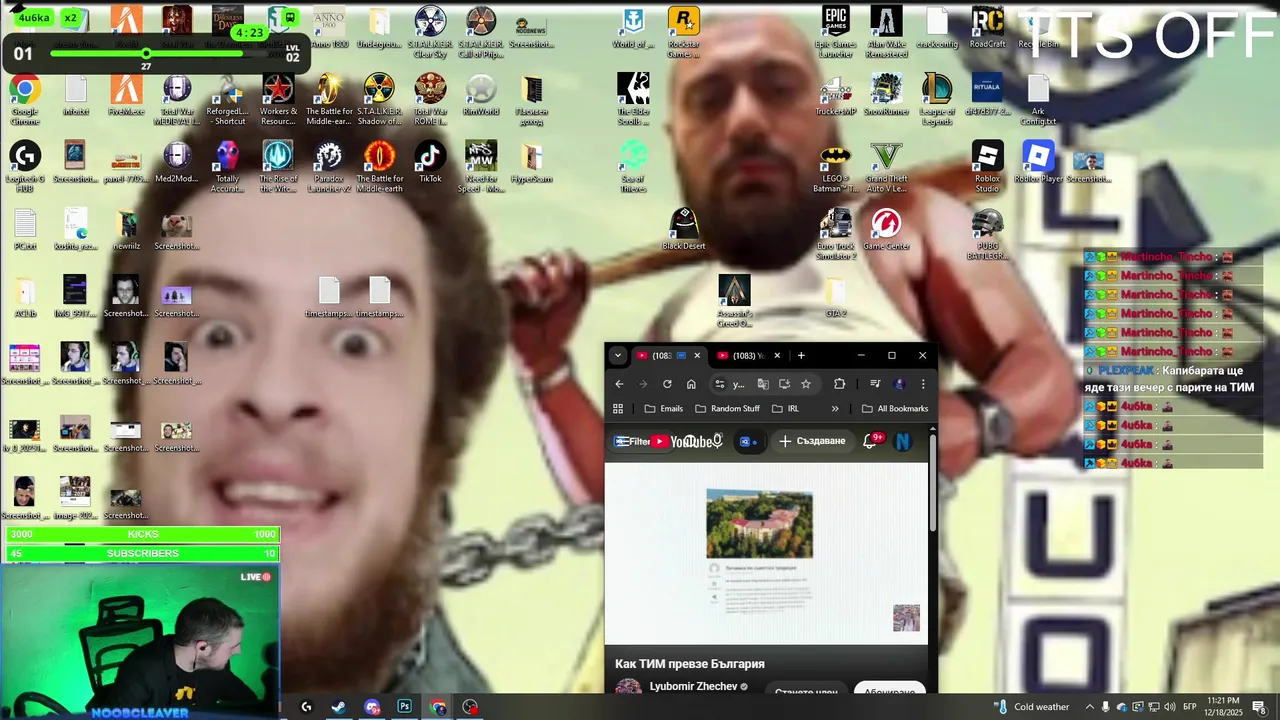Open Black Desert desktop shortcut

[x=684, y=229]
